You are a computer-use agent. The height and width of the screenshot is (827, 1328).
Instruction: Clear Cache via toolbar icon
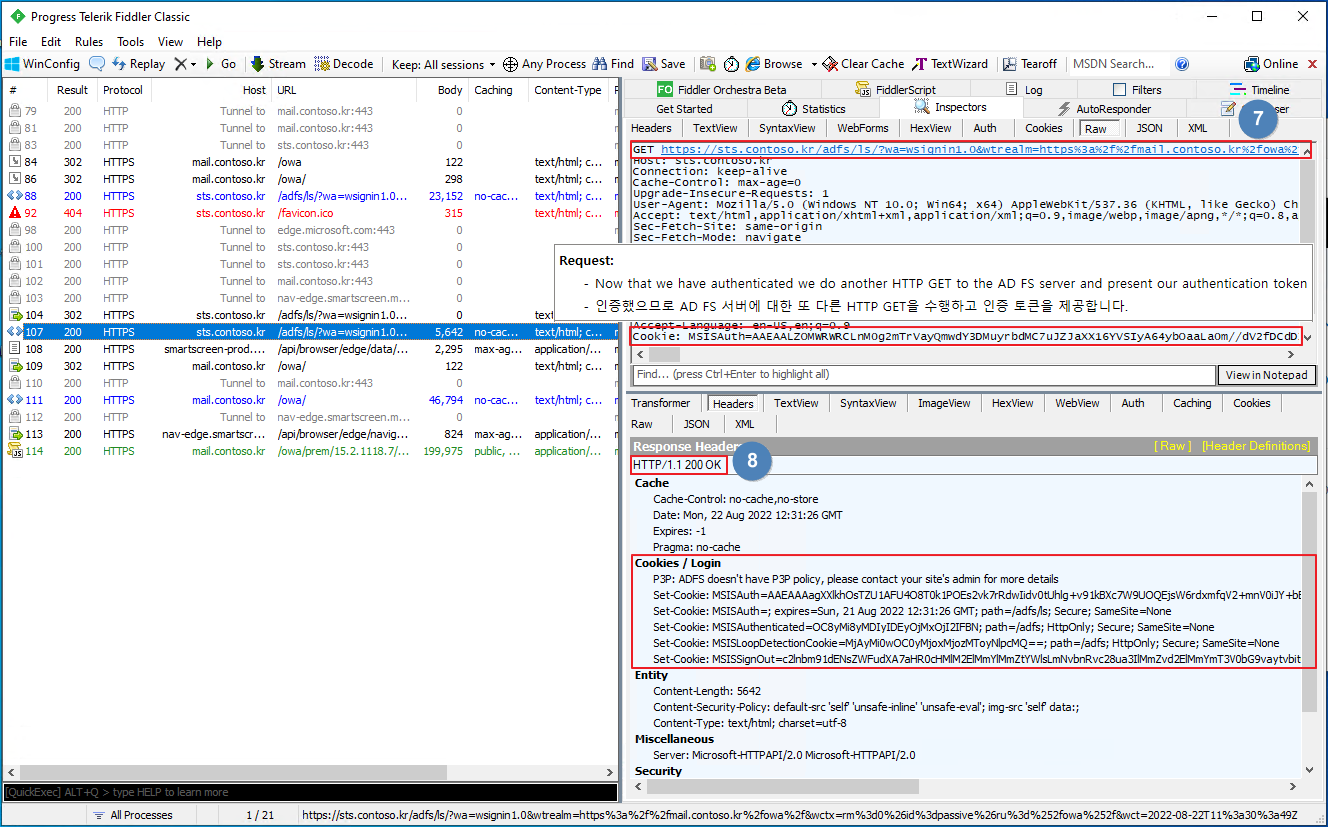pos(863,64)
